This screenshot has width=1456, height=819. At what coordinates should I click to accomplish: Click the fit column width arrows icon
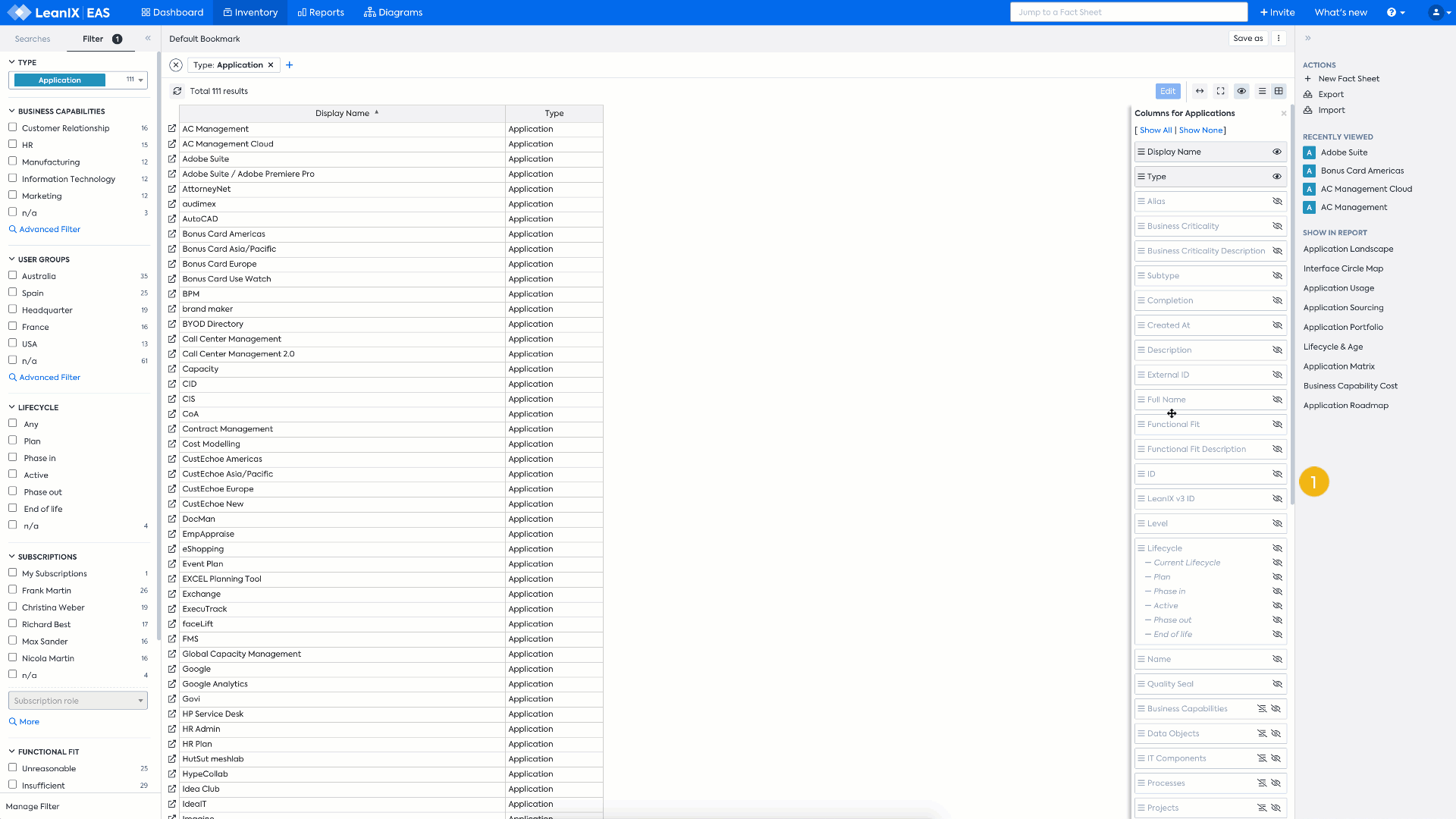(x=1200, y=91)
